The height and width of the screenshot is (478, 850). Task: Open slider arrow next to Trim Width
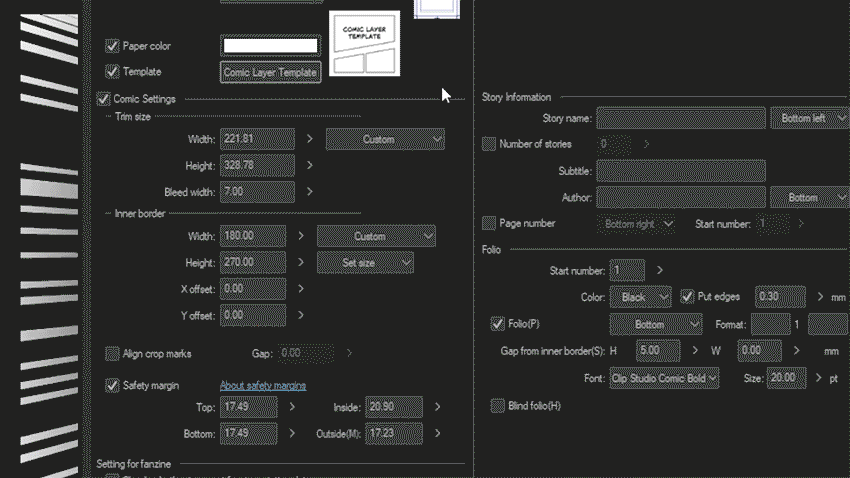tap(310, 139)
